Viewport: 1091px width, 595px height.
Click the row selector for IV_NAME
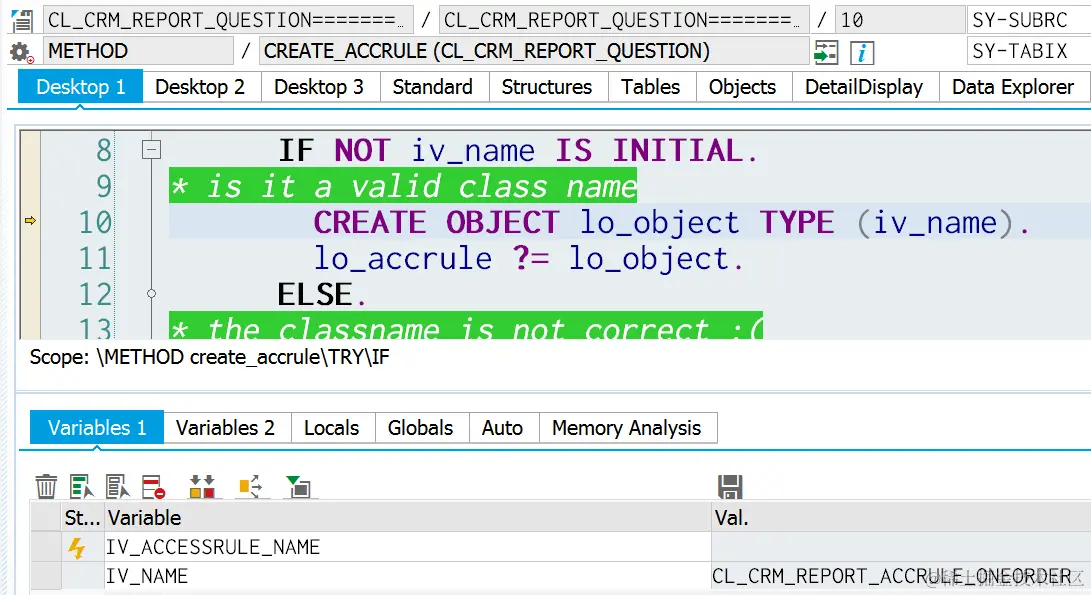click(46, 577)
